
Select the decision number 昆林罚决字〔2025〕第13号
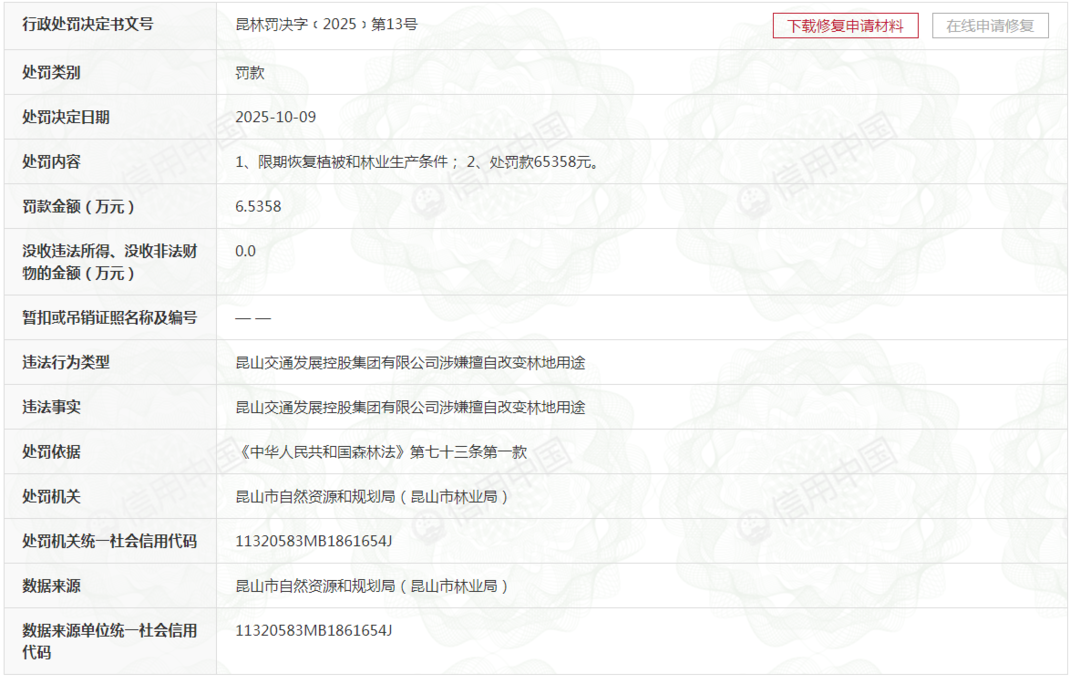click(x=326, y=24)
